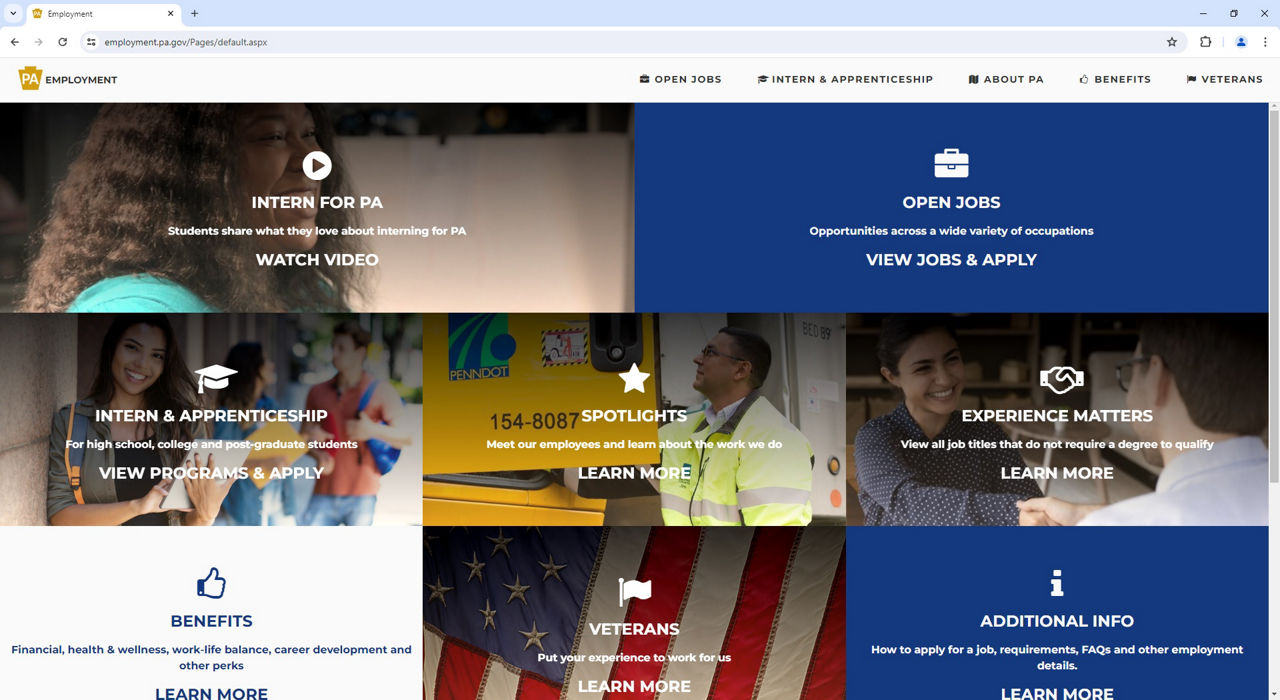Click the PA Employment keystone logo

pyautogui.click(x=68, y=79)
